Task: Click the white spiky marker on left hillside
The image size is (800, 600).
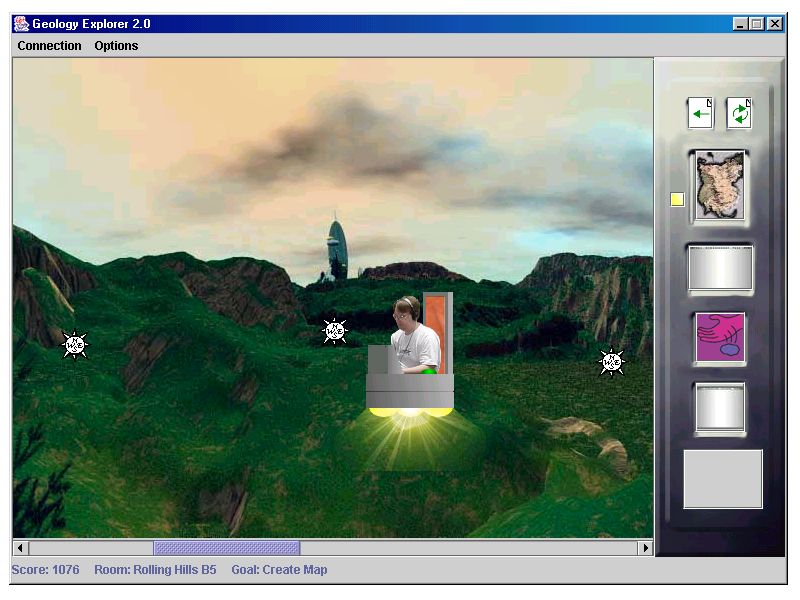Action: [75, 345]
